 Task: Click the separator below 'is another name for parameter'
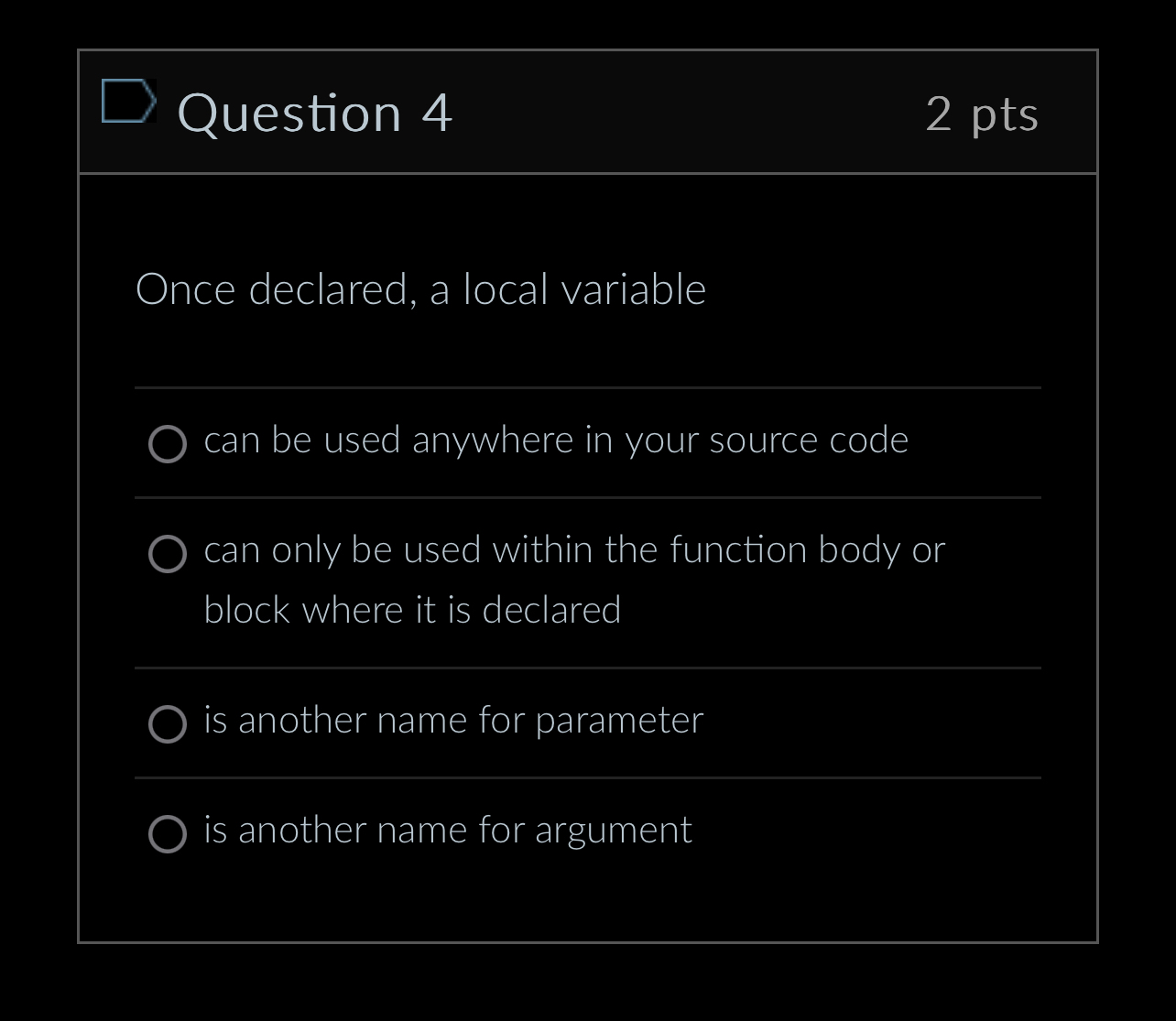(588, 778)
